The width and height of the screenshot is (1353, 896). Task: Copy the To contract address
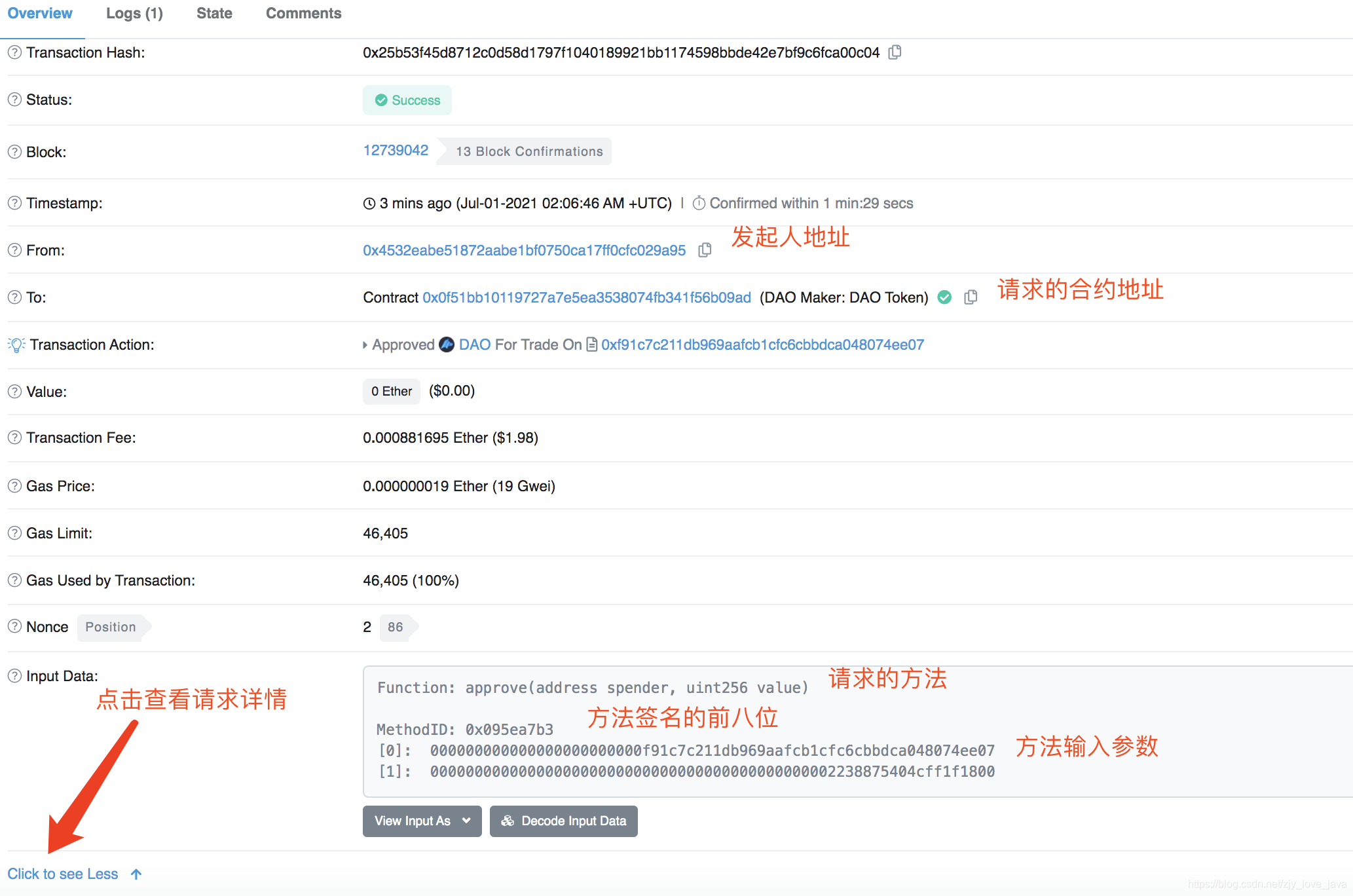click(971, 297)
